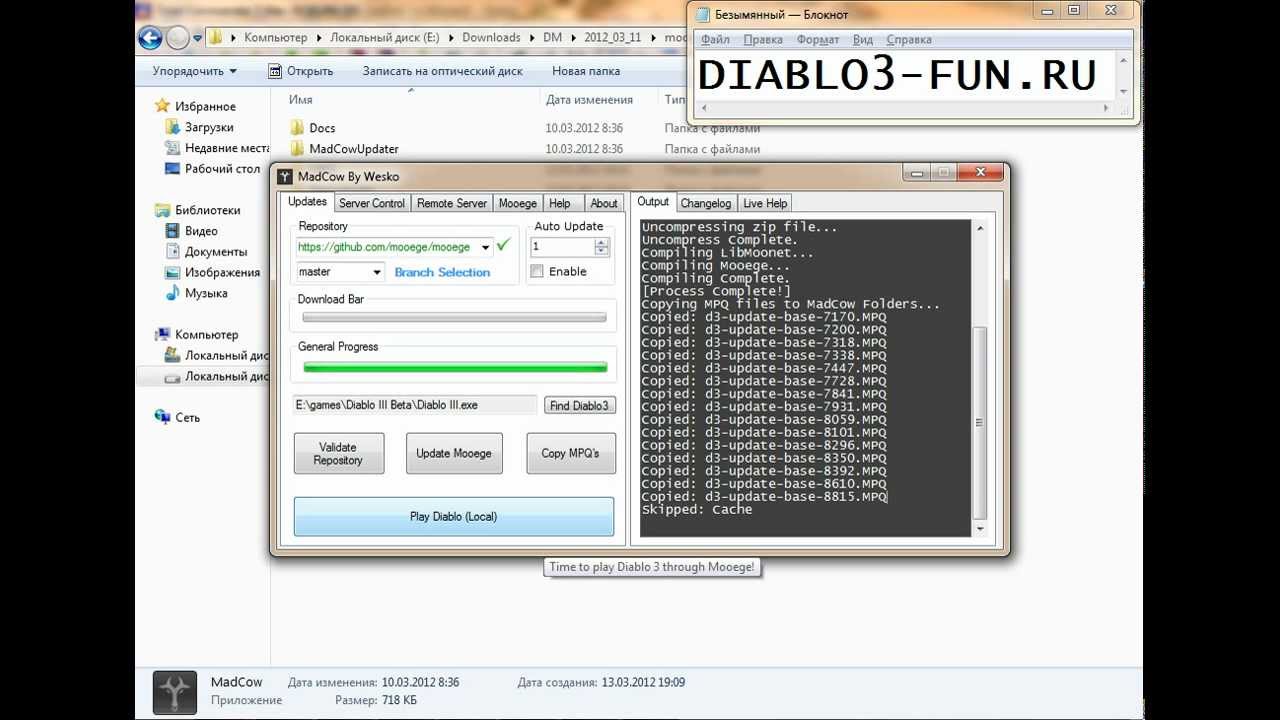Open the Video (Видео) library icon
This screenshot has height=720, width=1280.
point(173,231)
